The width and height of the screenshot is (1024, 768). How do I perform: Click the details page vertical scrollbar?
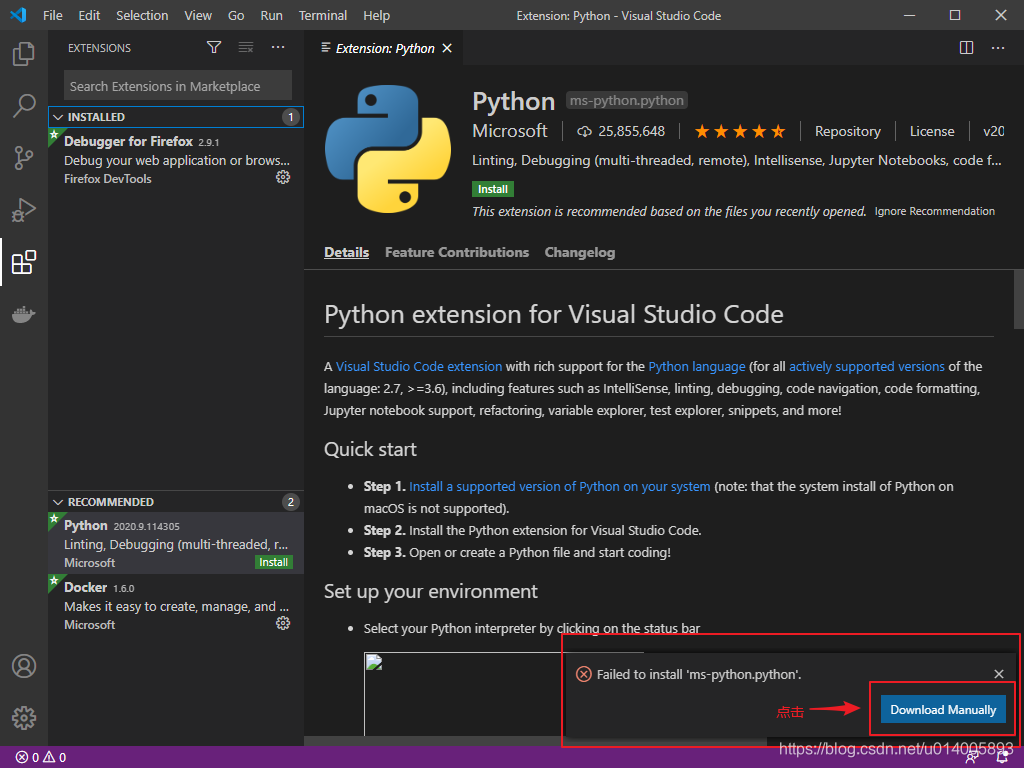pos(1018,299)
